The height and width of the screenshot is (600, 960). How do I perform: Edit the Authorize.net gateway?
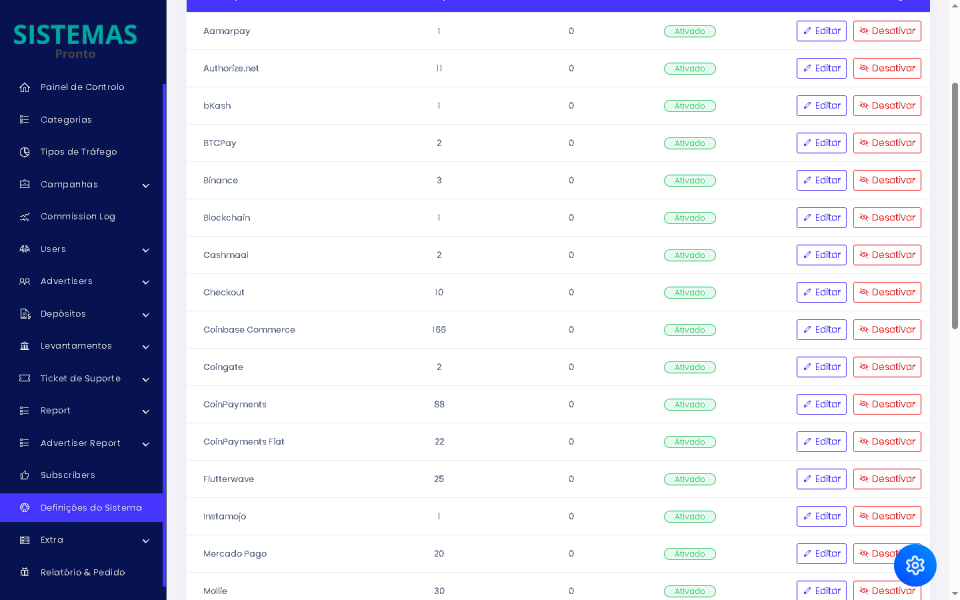point(821,69)
